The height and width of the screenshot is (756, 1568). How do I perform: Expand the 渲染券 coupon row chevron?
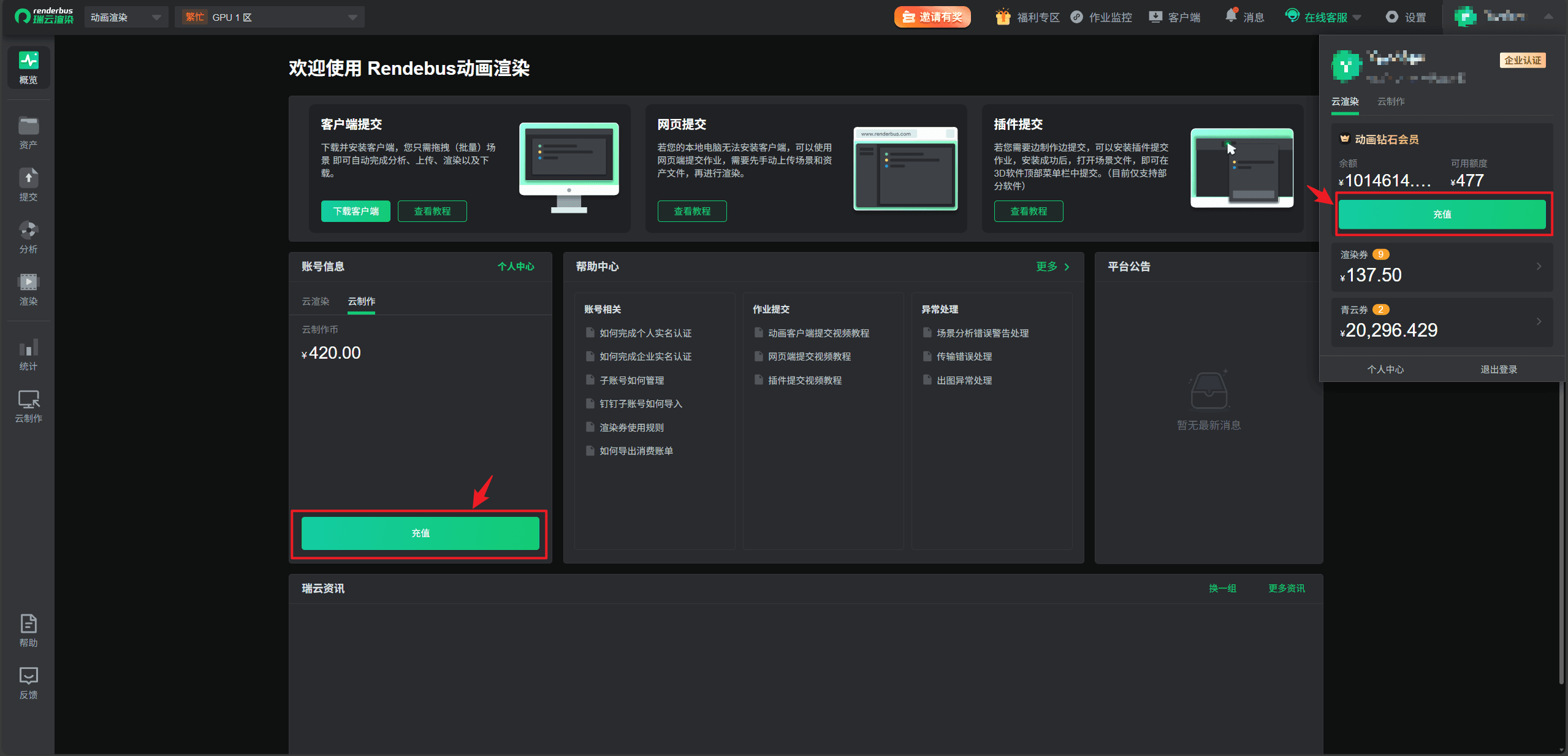click(1539, 266)
